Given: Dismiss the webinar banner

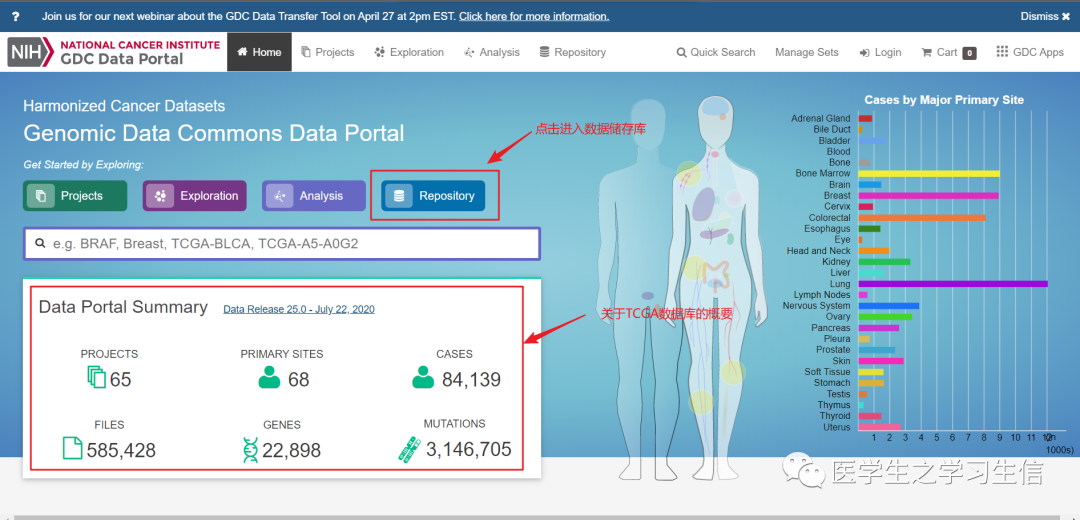Looking at the screenshot, I should pyautogui.click(x=1046, y=16).
